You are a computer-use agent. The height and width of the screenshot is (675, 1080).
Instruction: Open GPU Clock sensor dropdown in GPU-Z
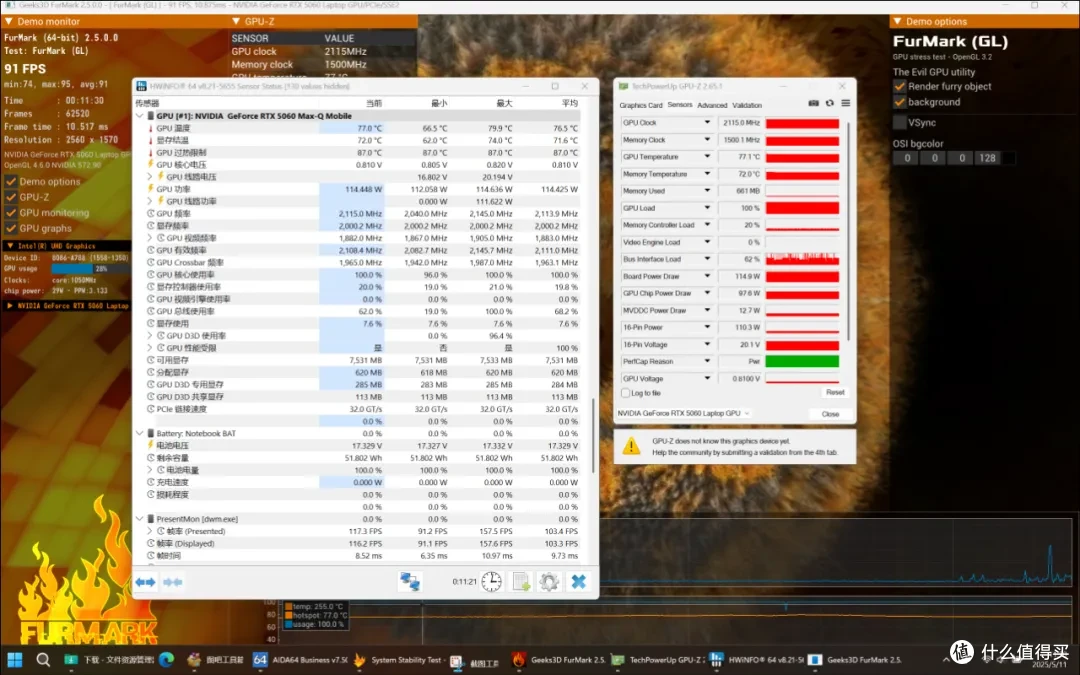(x=707, y=123)
